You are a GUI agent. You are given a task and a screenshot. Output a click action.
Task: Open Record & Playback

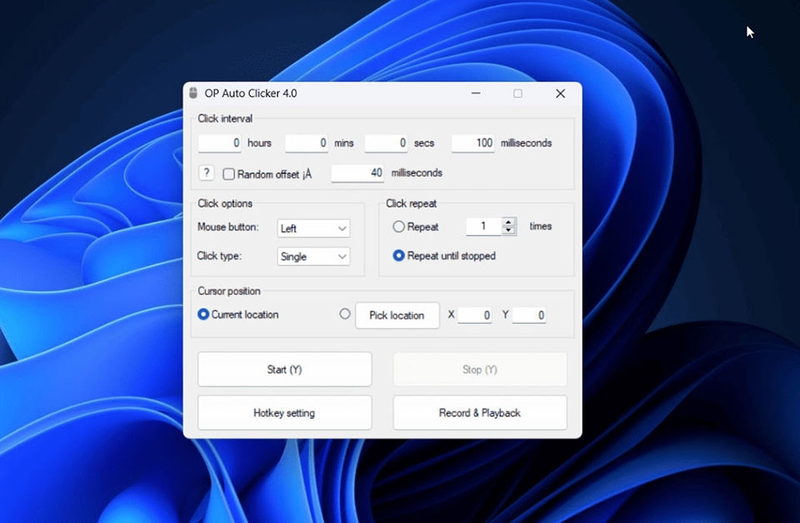click(x=480, y=412)
